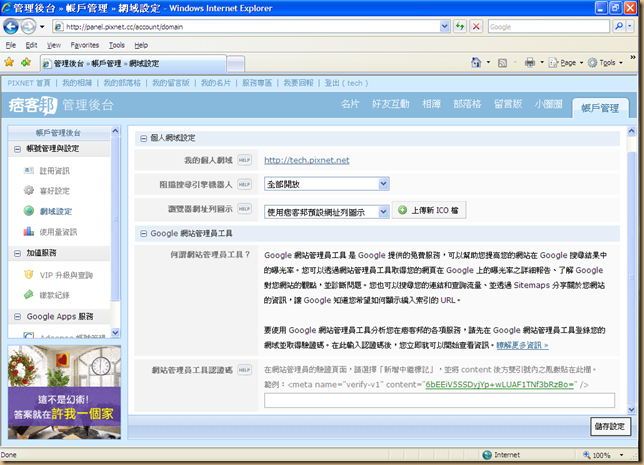This screenshot has width=644, height=465.
Task: Collapse the 個人網域設定 section header
Action: pos(143,138)
